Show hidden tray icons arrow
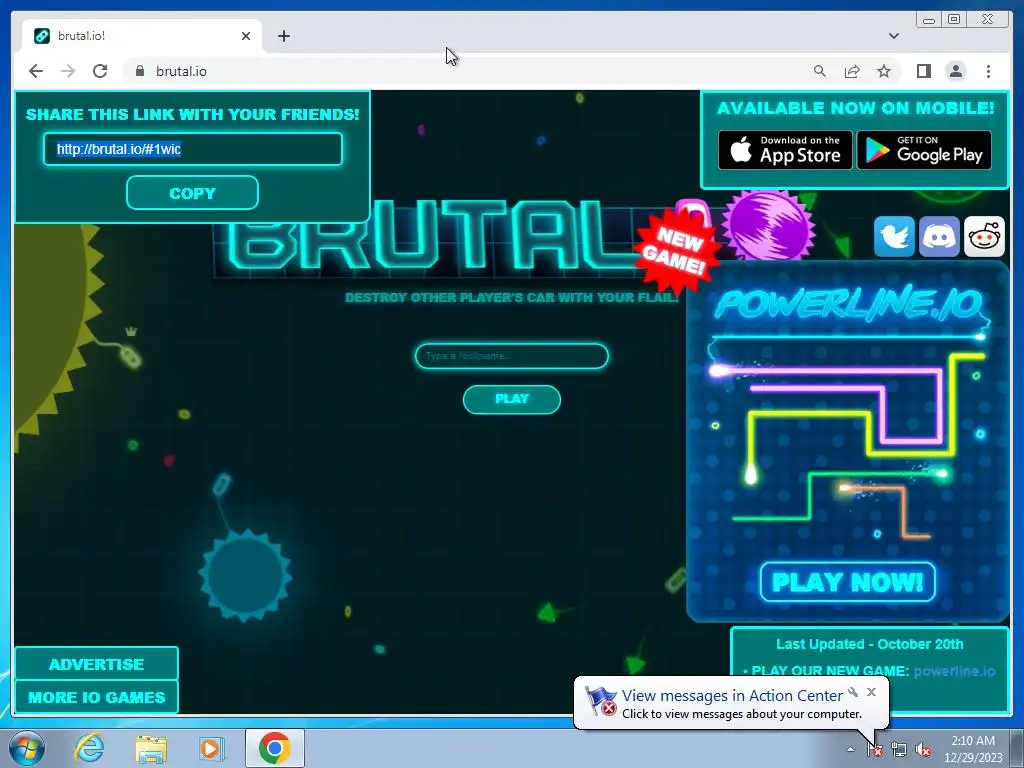 pyautogui.click(x=850, y=749)
